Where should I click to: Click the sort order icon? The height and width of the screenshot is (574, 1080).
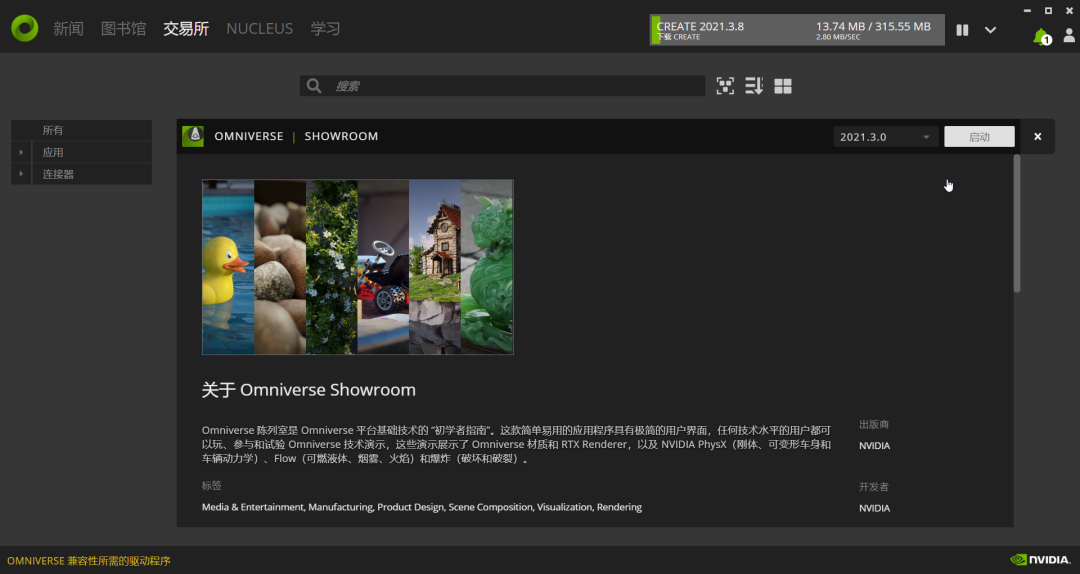[754, 85]
